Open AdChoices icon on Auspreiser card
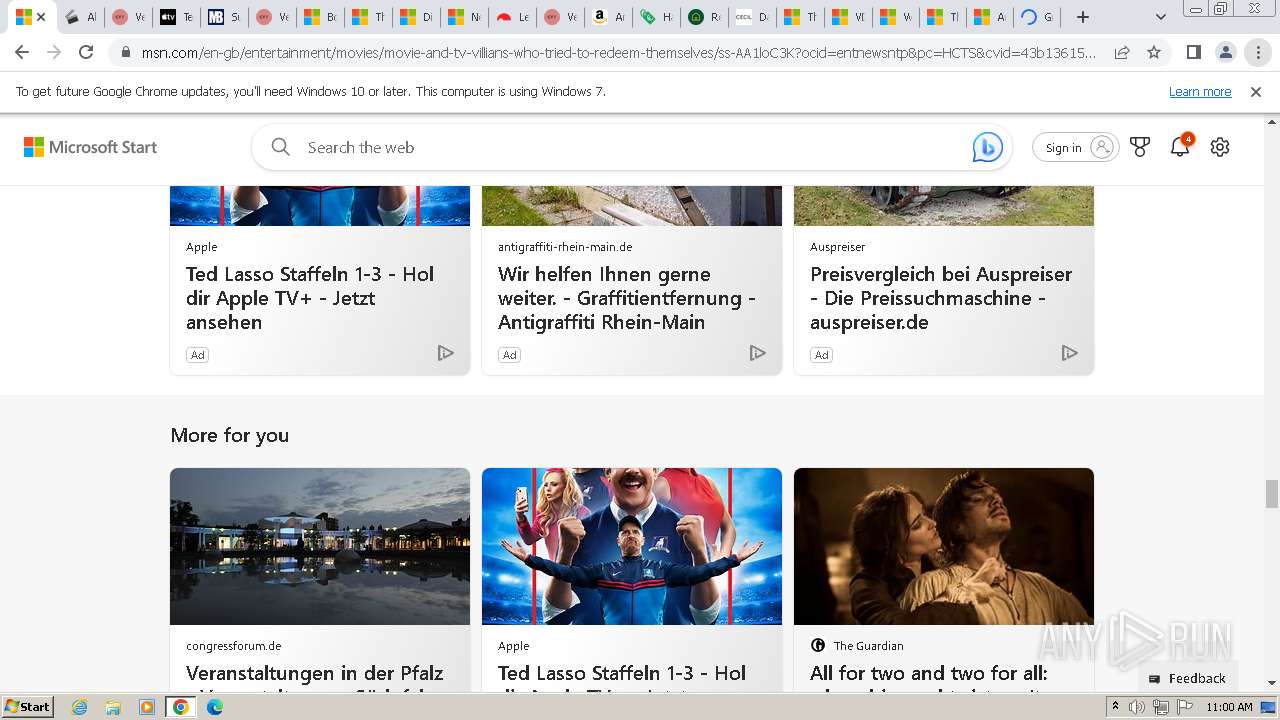The image size is (1280, 720). [x=1070, y=353]
